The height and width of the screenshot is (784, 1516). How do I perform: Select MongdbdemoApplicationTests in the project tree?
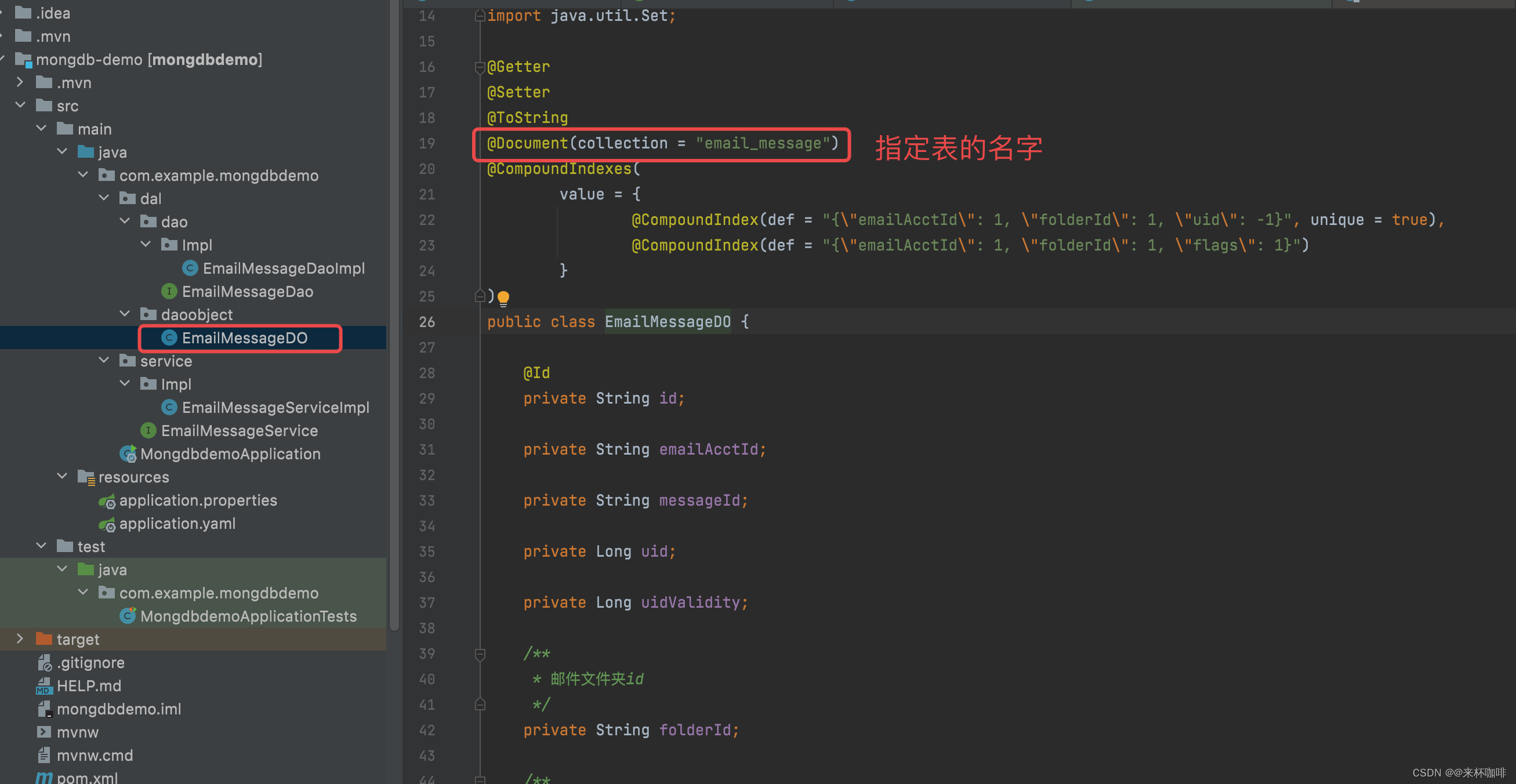(x=247, y=616)
